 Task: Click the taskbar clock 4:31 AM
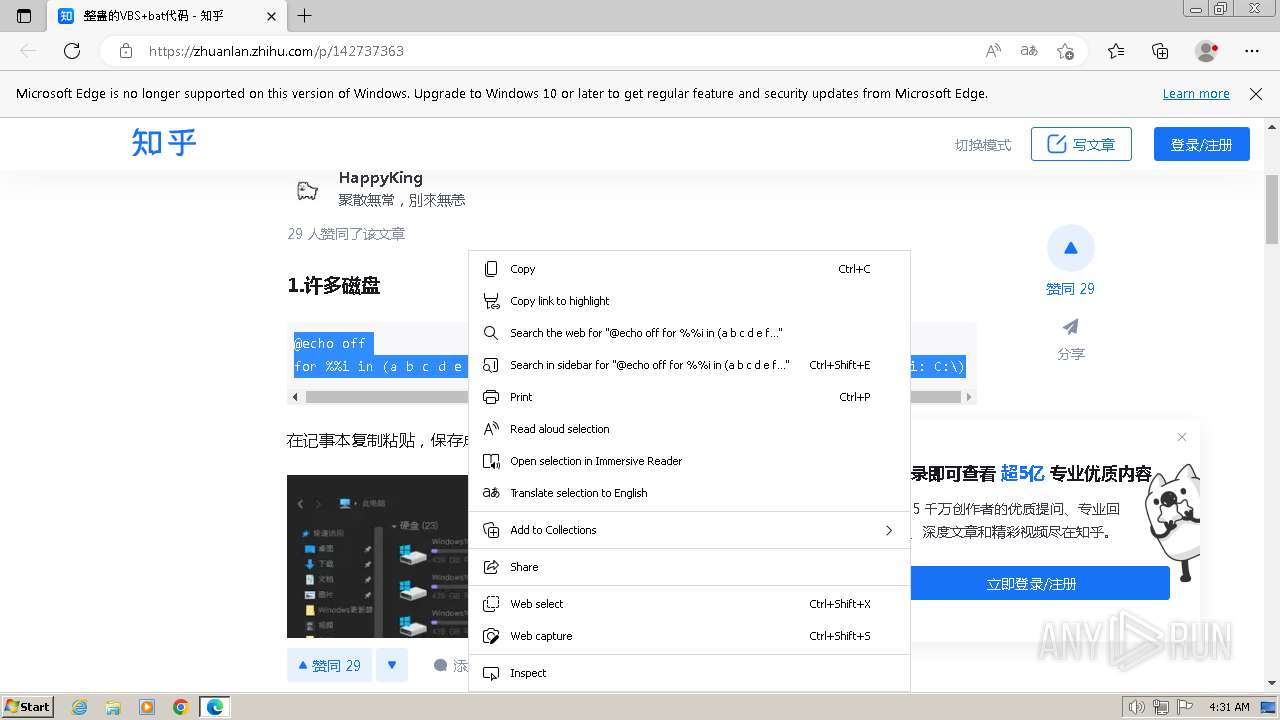pyautogui.click(x=1229, y=707)
